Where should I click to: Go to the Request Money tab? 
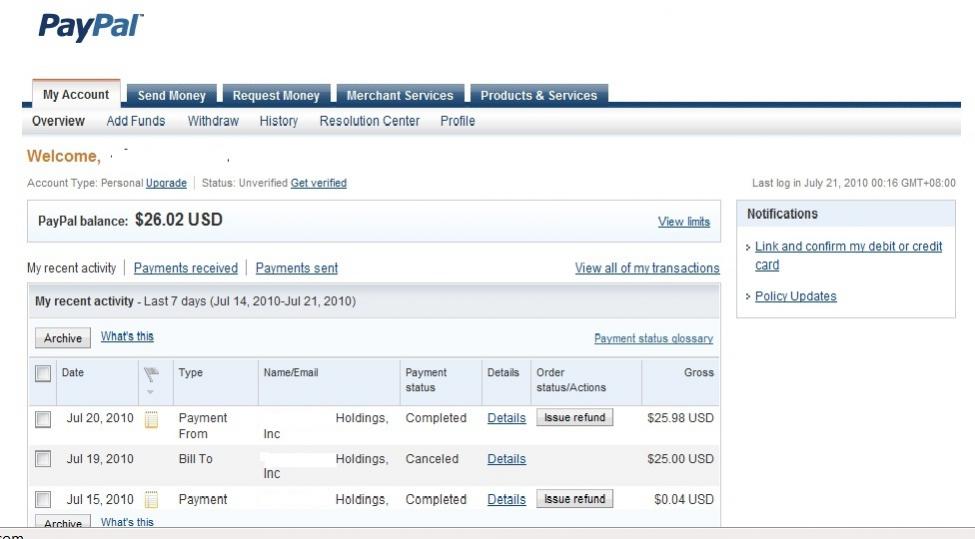coord(276,96)
